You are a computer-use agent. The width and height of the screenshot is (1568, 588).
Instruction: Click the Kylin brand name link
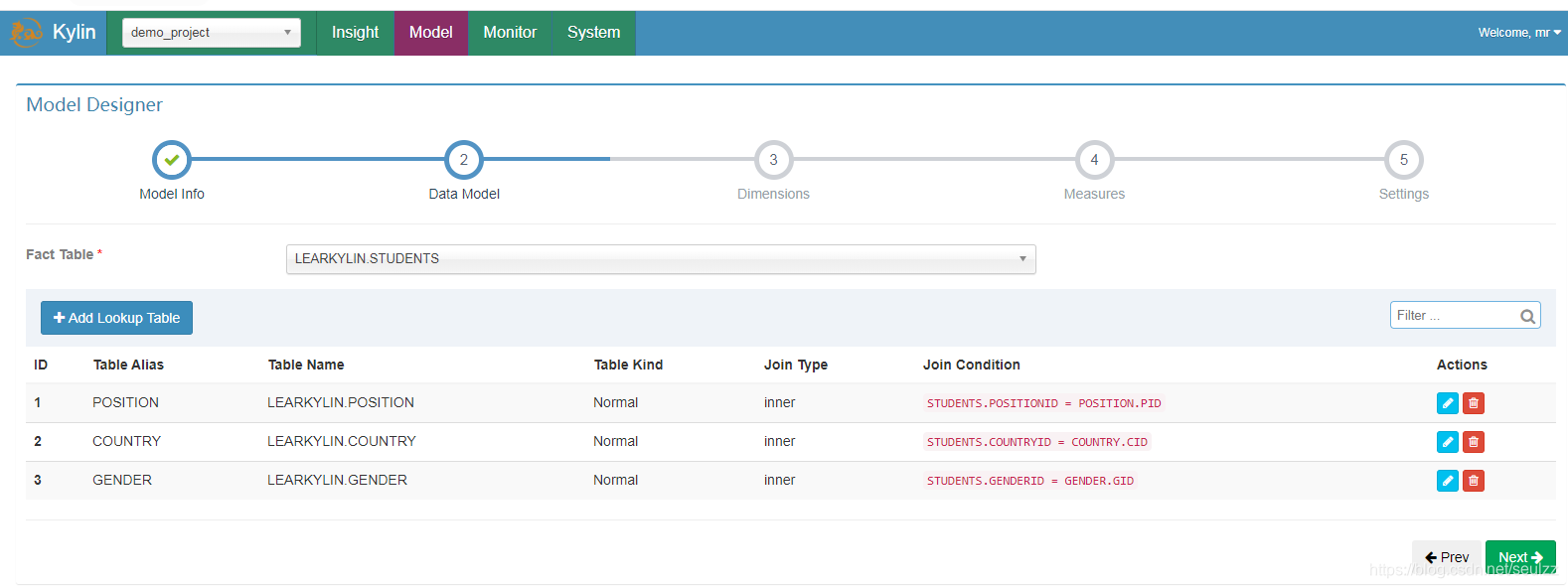click(75, 32)
